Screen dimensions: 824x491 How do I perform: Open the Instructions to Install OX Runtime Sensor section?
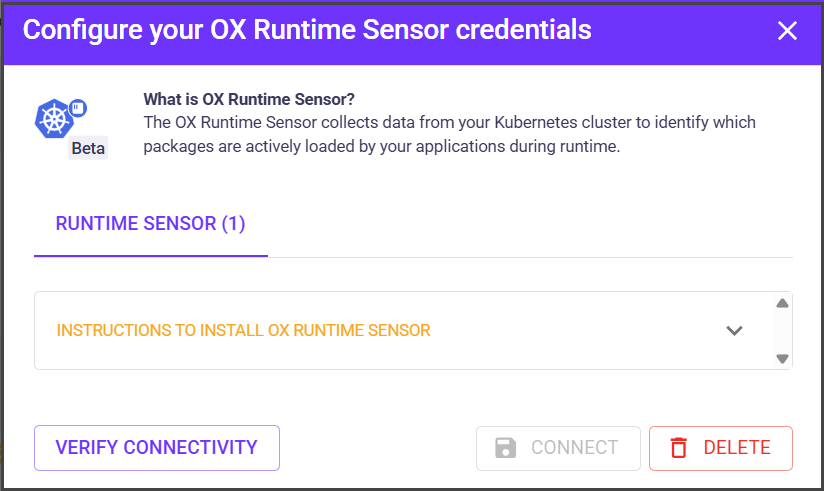(243, 331)
